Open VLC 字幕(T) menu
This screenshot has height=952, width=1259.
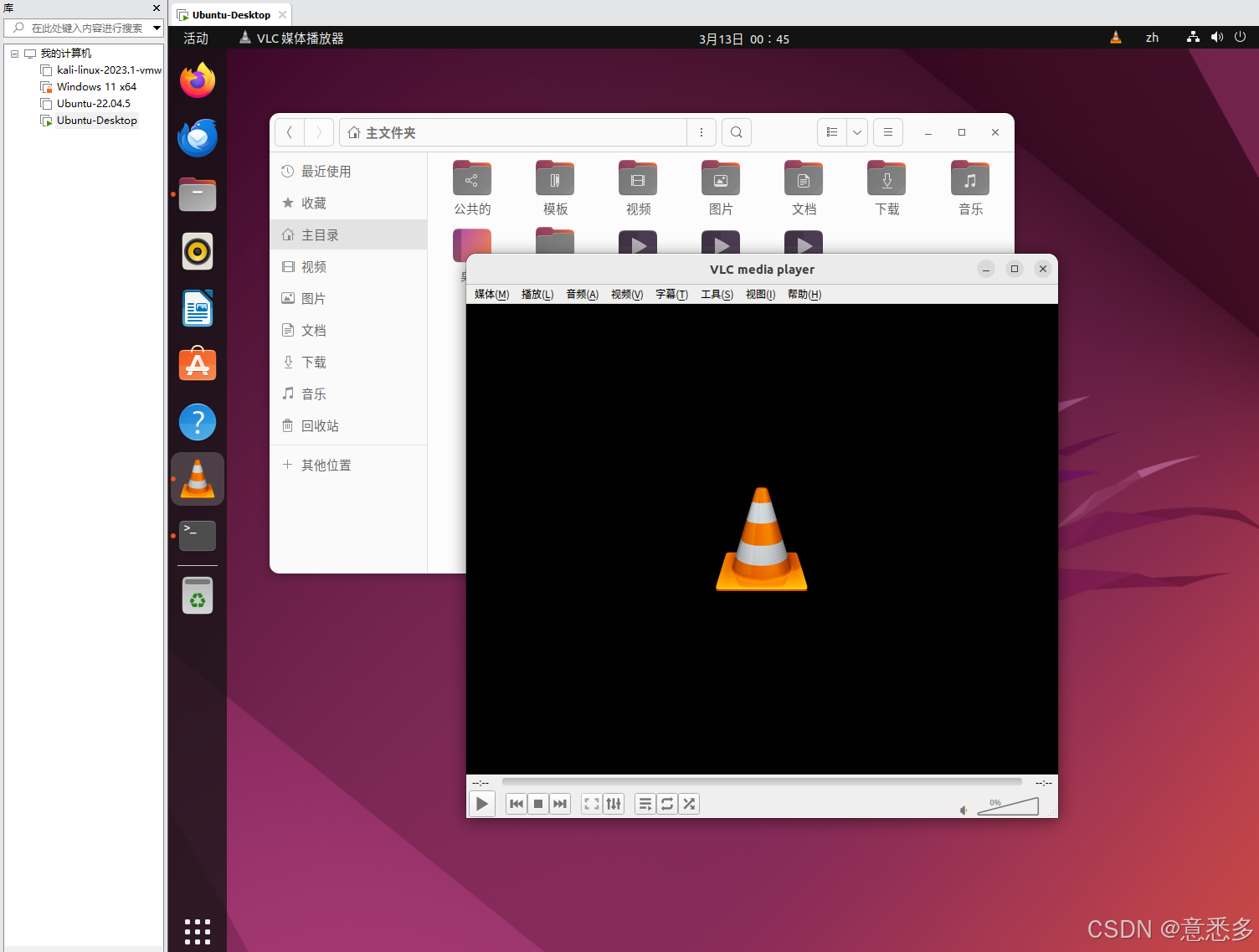pos(671,294)
